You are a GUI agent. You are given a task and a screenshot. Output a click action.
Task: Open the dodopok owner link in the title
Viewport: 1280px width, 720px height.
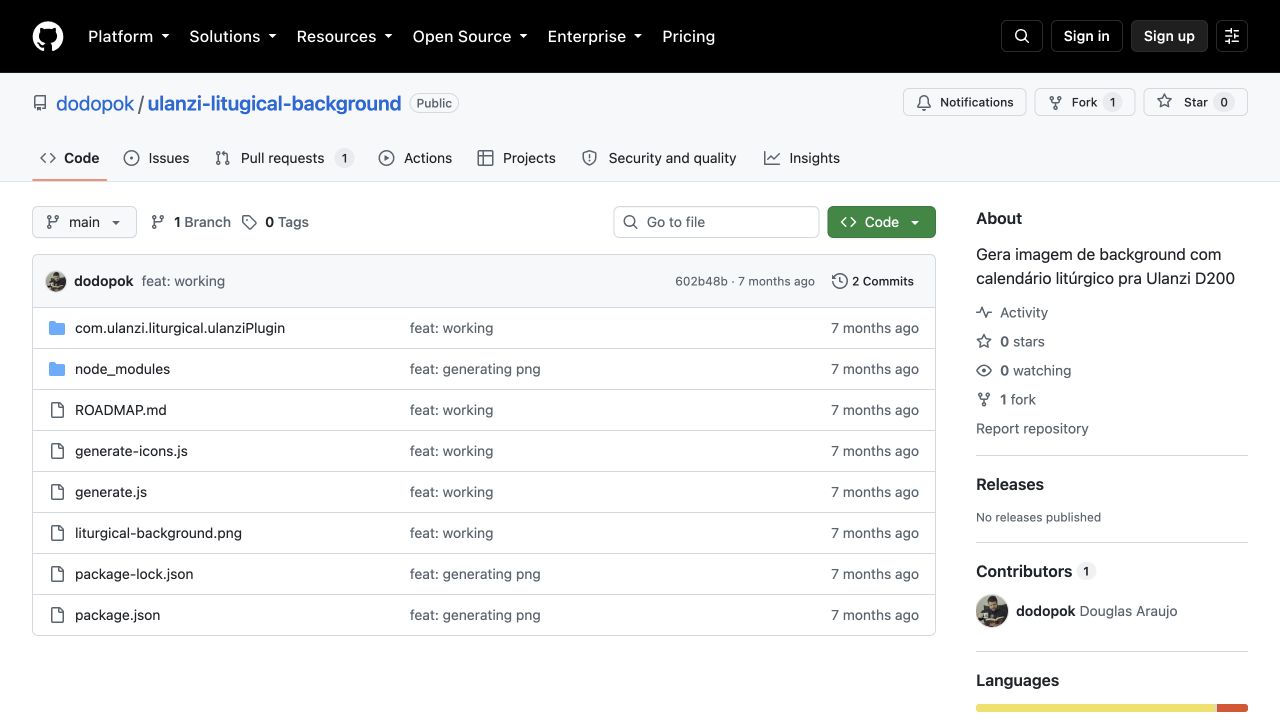(x=95, y=103)
